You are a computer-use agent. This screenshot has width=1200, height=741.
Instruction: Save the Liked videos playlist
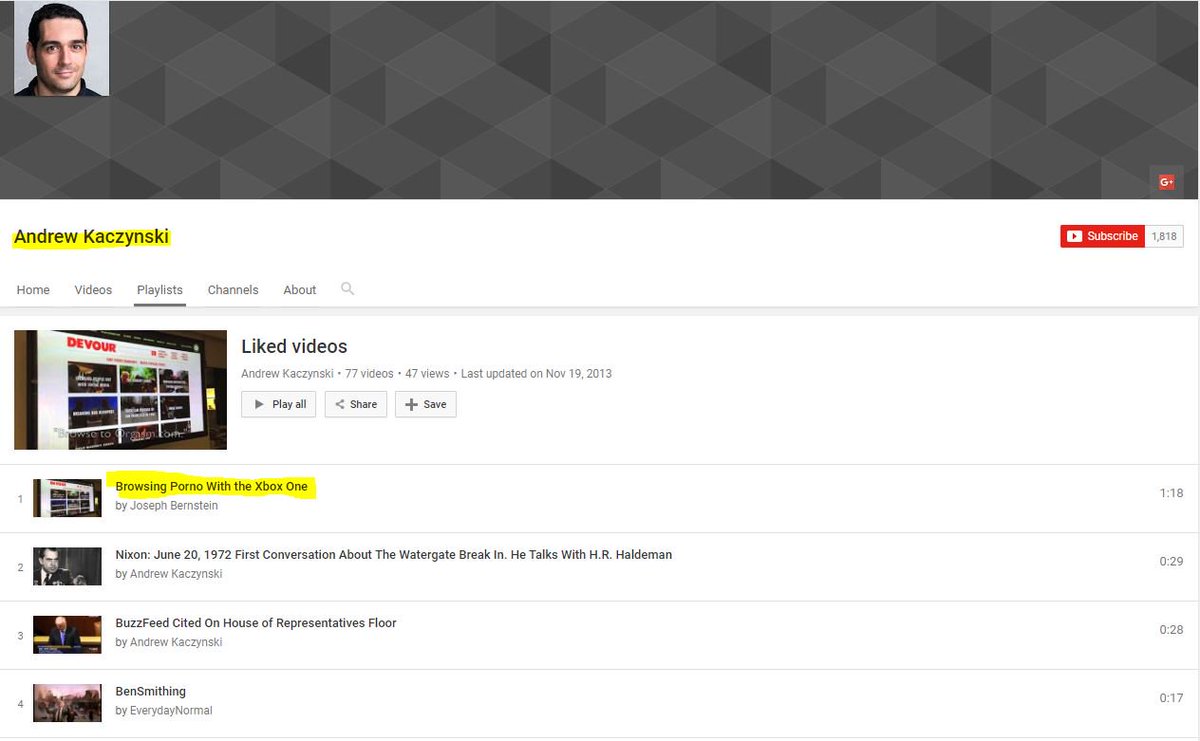(426, 404)
